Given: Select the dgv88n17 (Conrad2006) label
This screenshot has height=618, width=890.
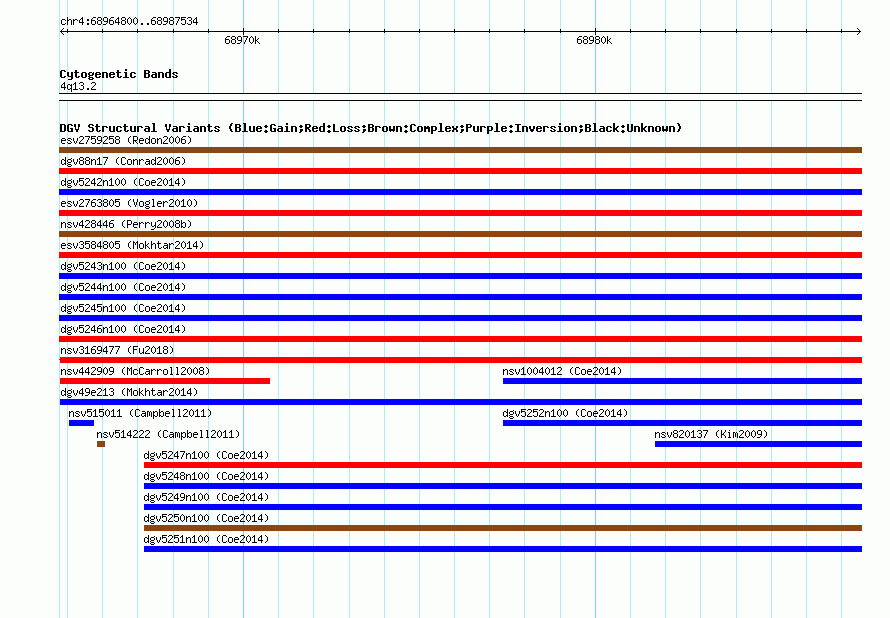Looking at the screenshot, I should coord(123,161).
